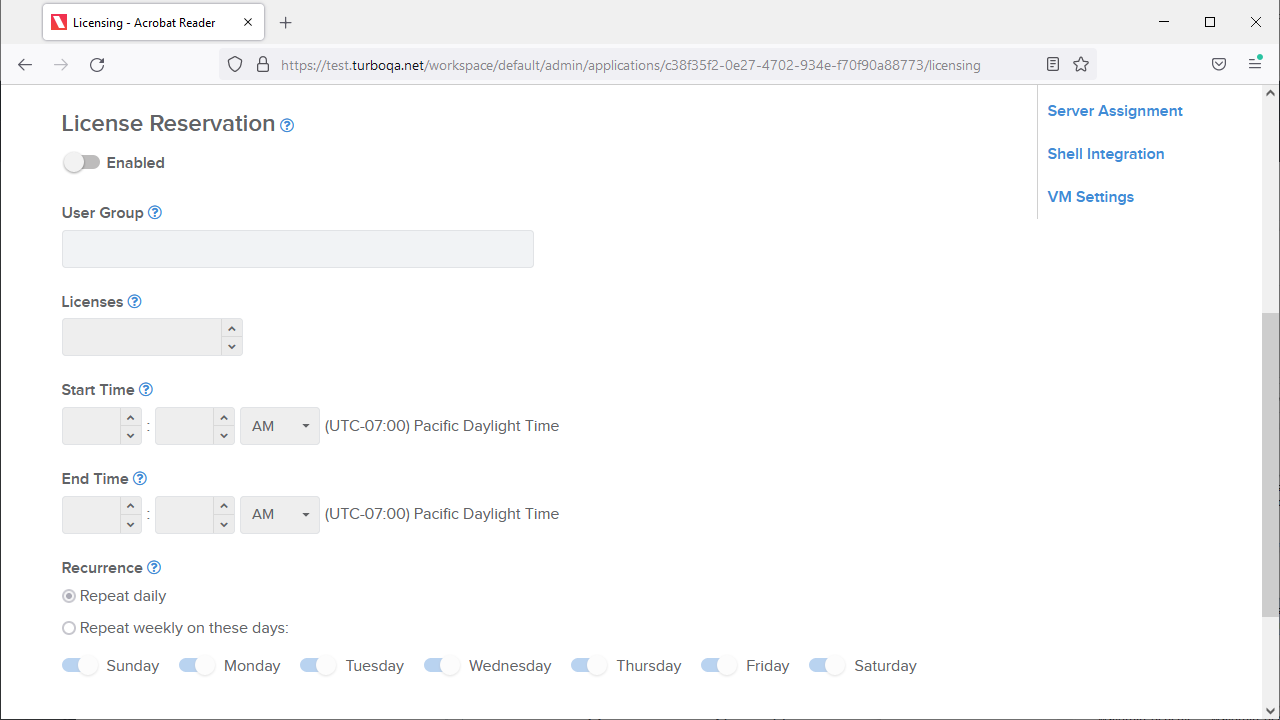Viewport: 1280px width, 720px height.
Task: Toggle the Wednesday switch
Action: point(443,666)
